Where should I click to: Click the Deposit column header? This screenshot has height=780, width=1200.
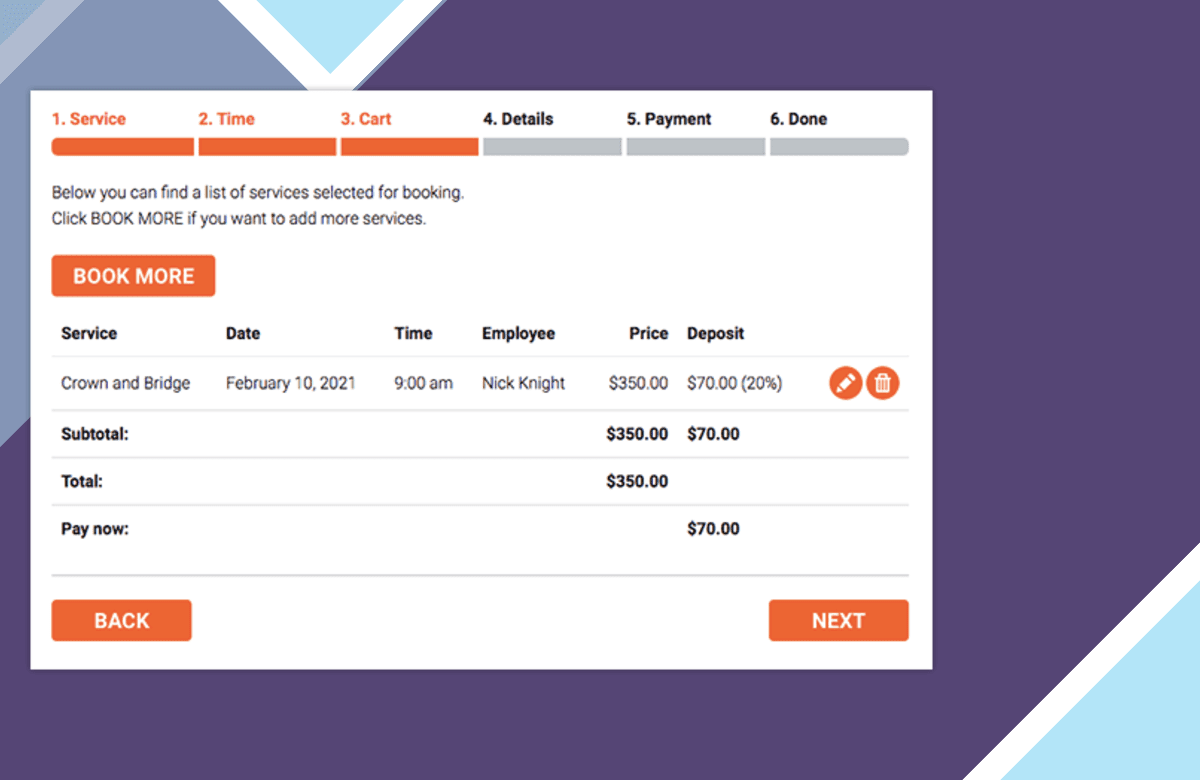[716, 334]
